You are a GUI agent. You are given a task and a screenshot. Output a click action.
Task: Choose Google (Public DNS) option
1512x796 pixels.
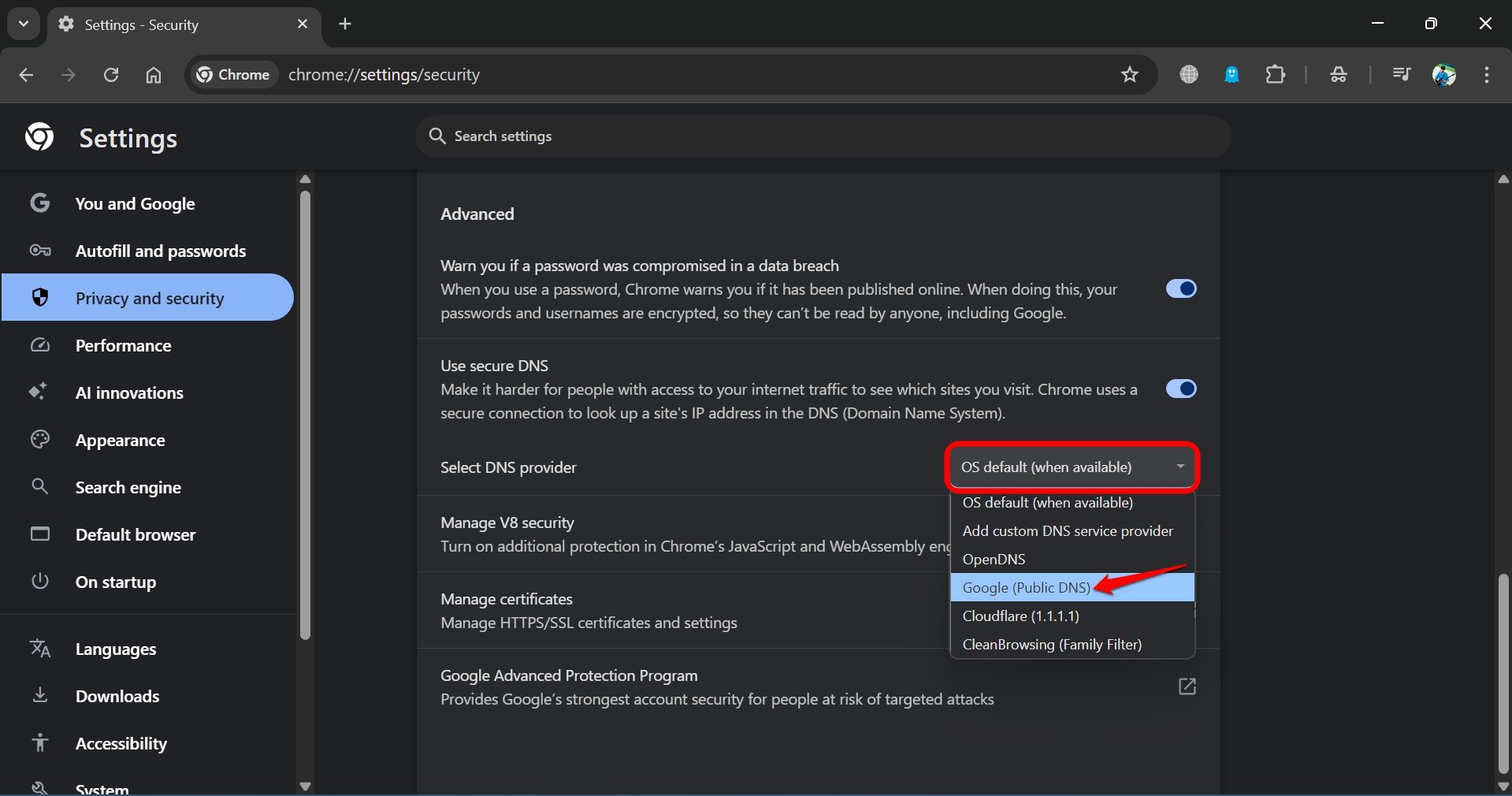pyautogui.click(x=1072, y=587)
